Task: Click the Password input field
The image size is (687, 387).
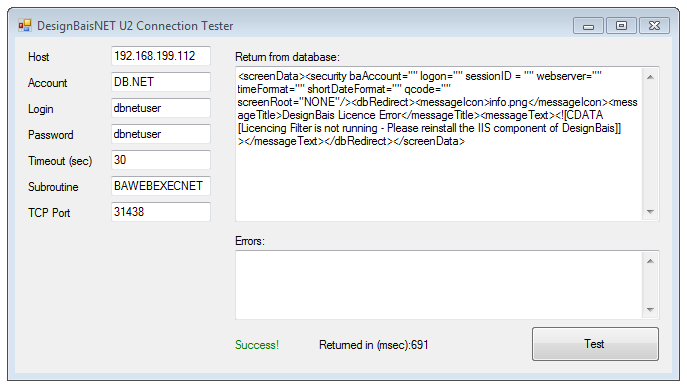Action: coord(161,134)
